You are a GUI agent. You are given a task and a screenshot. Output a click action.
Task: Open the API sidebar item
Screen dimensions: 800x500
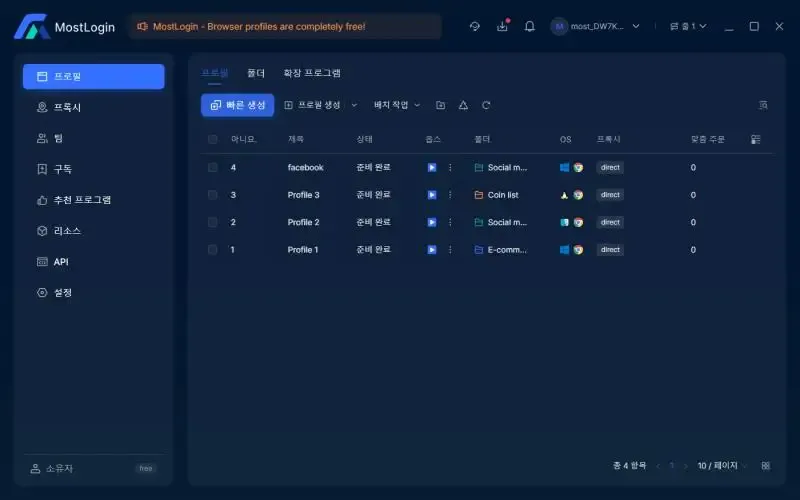[x=94, y=262]
